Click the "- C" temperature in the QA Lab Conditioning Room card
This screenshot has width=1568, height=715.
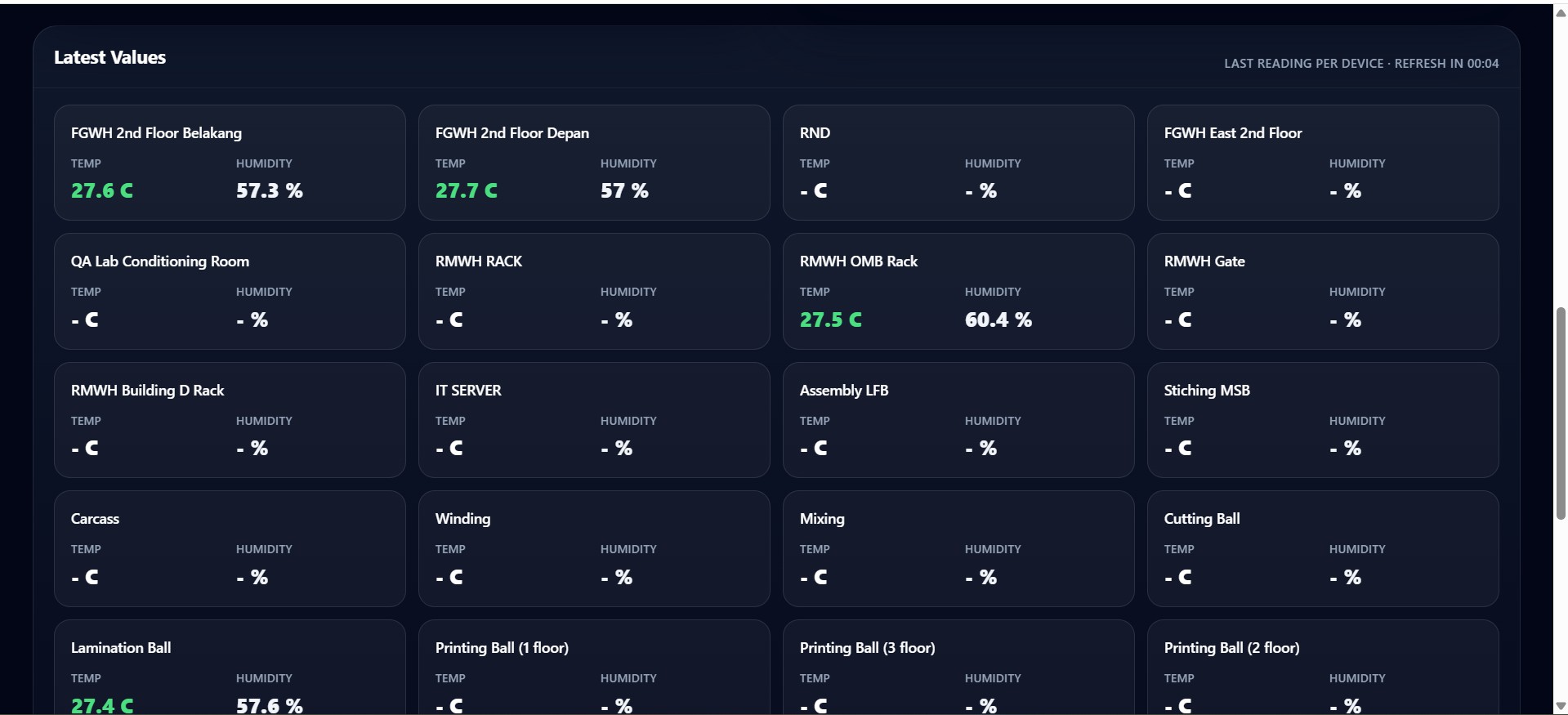[85, 320]
